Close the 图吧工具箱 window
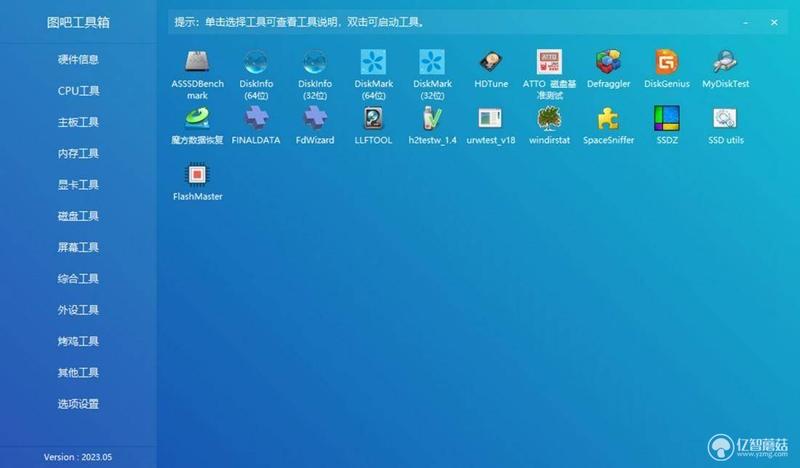800x468 pixels. [774, 22]
